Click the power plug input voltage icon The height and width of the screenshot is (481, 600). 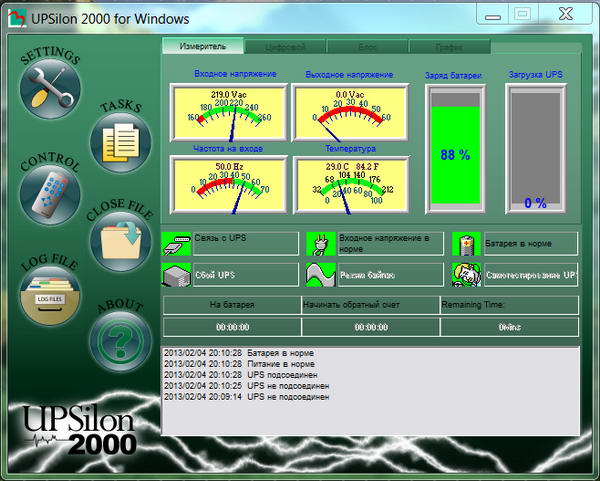pos(321,244)
